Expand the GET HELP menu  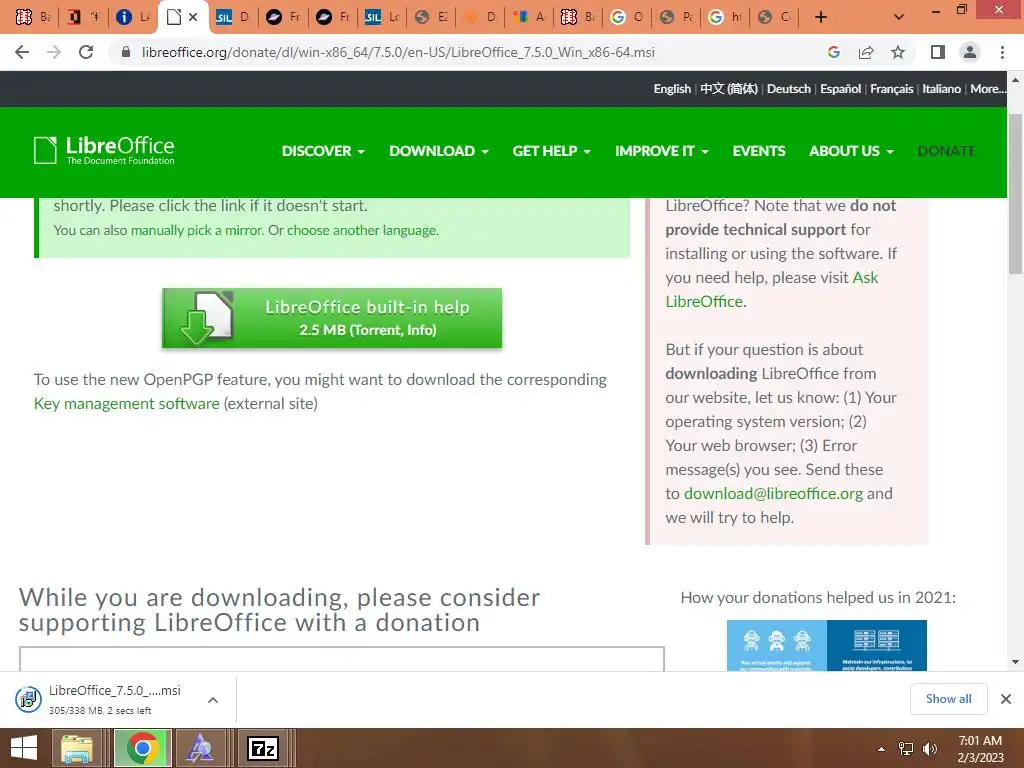tap(551, 151)
